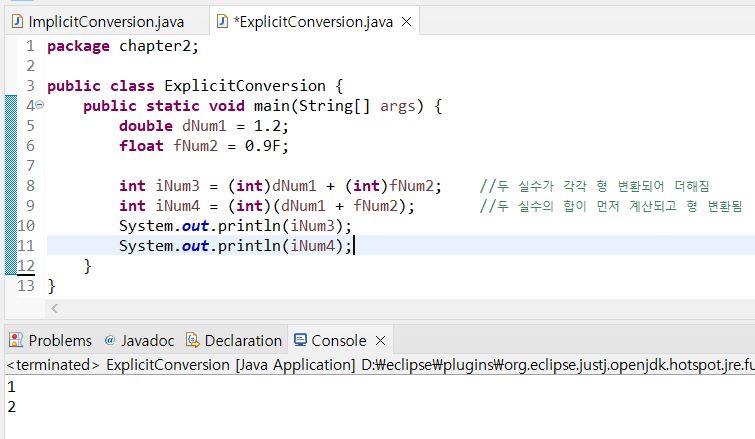Click the Declaration view icon

193,340
